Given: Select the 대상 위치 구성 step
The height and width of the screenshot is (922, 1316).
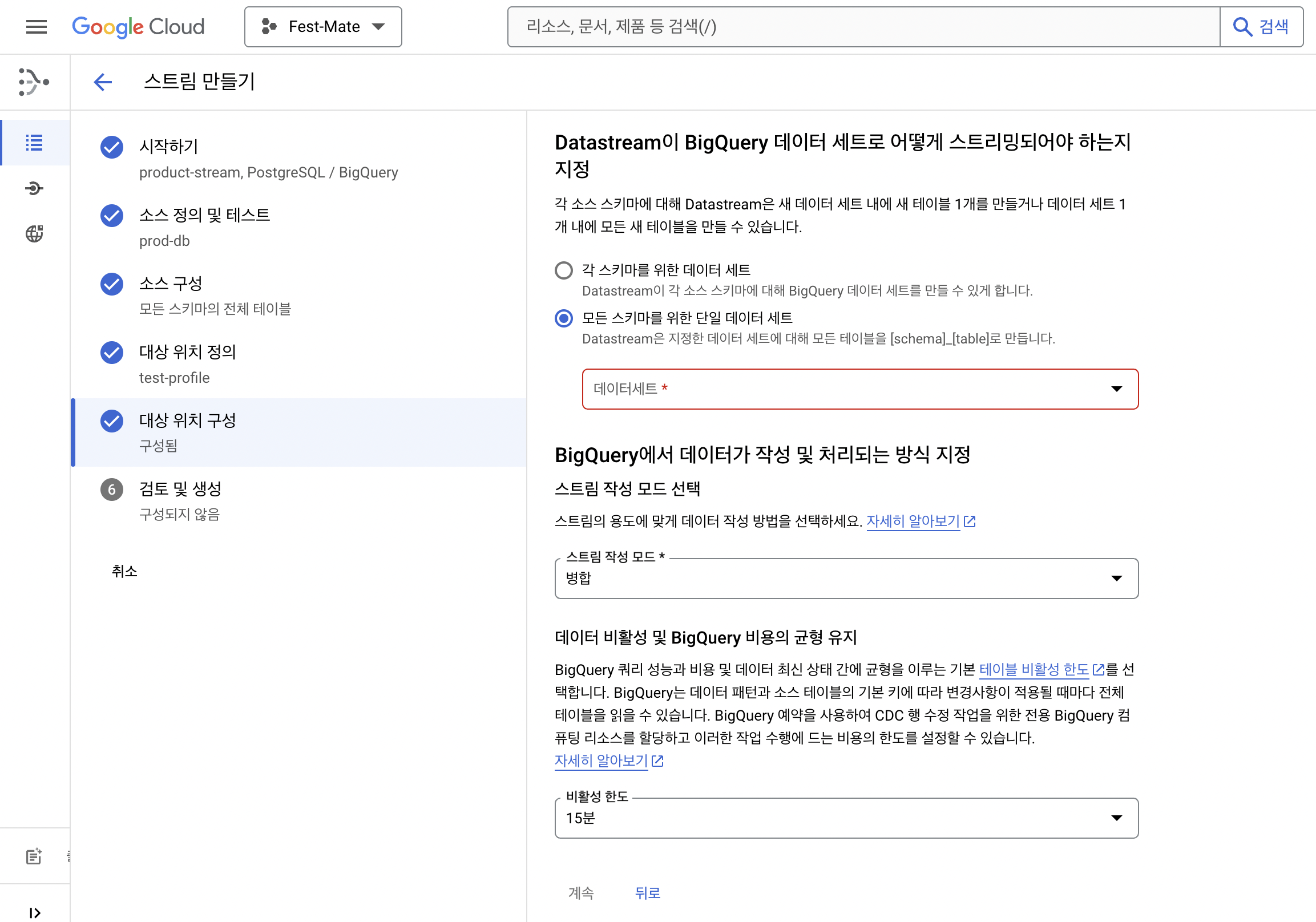Looking at the screenshot, I should 298,432.
